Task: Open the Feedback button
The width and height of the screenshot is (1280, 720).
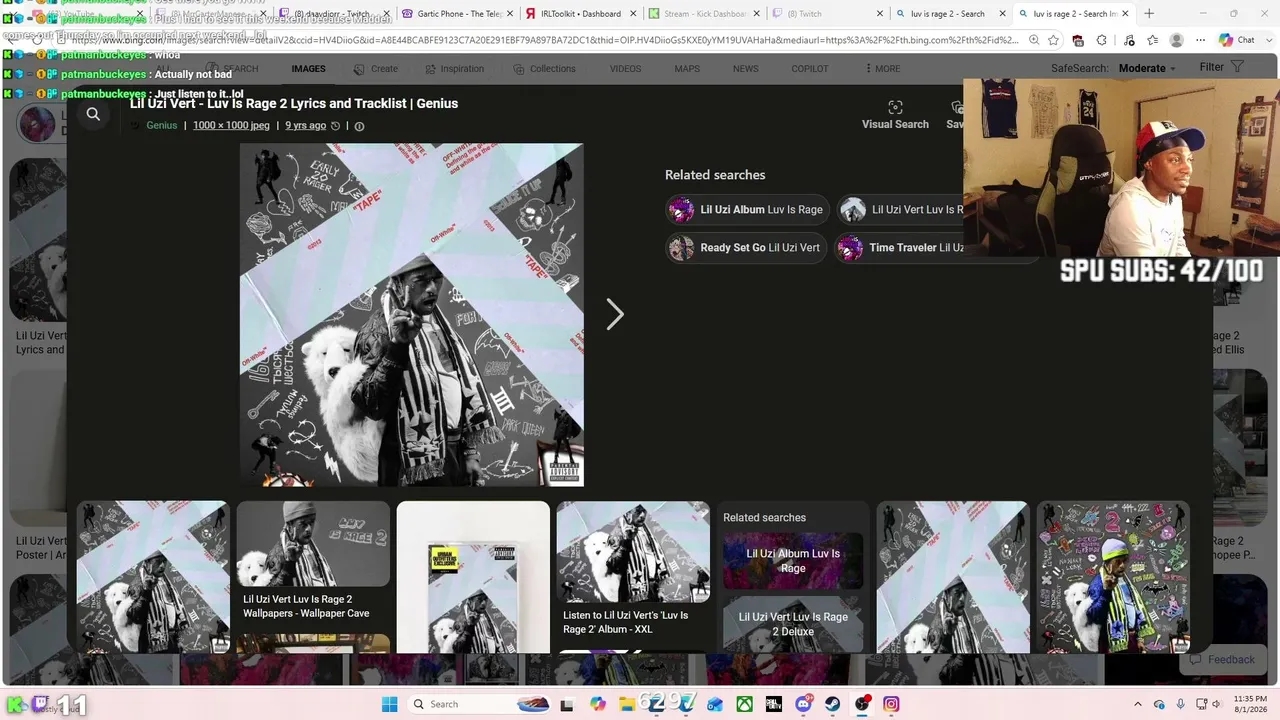Action: [x=1221, y=660]
